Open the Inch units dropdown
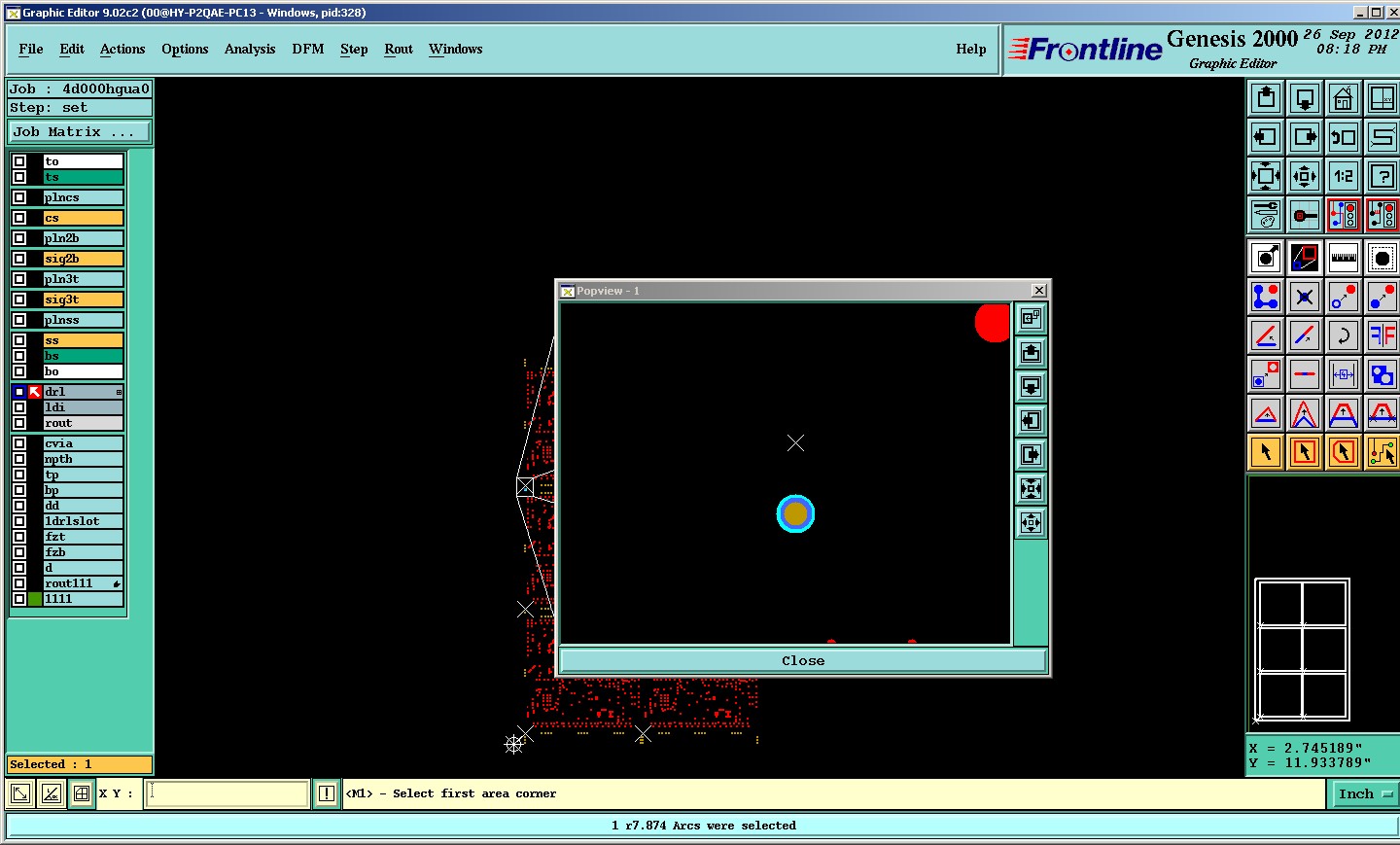Image resolution: width=1400 pixels, height=845 pixels. (x=1364, y=793)
